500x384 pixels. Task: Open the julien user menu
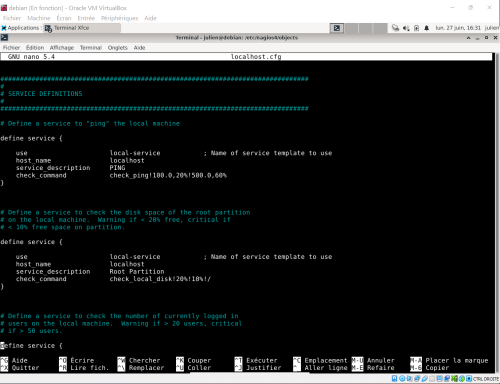[x=492, y=28]
